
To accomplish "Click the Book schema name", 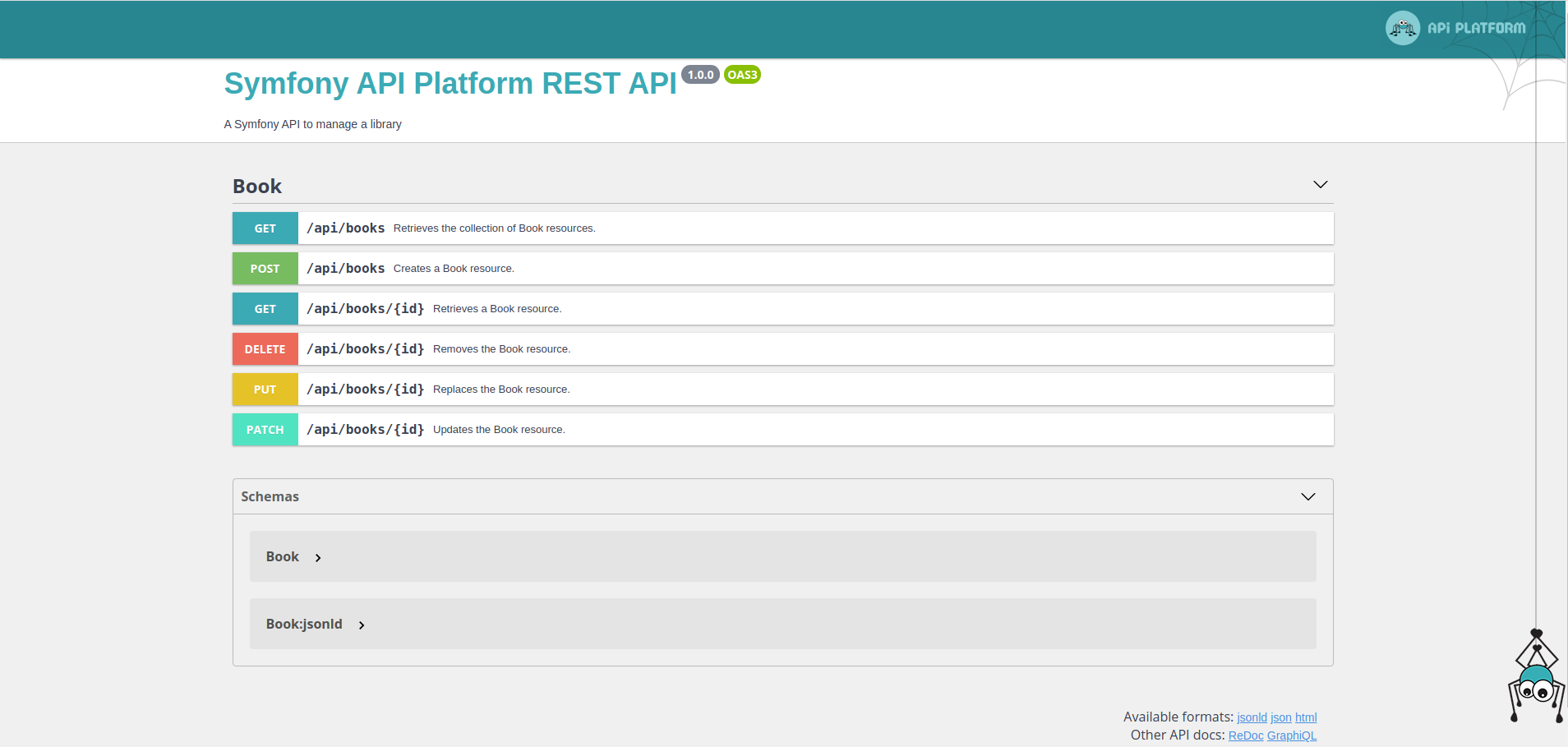I will (x=282, y=557).
